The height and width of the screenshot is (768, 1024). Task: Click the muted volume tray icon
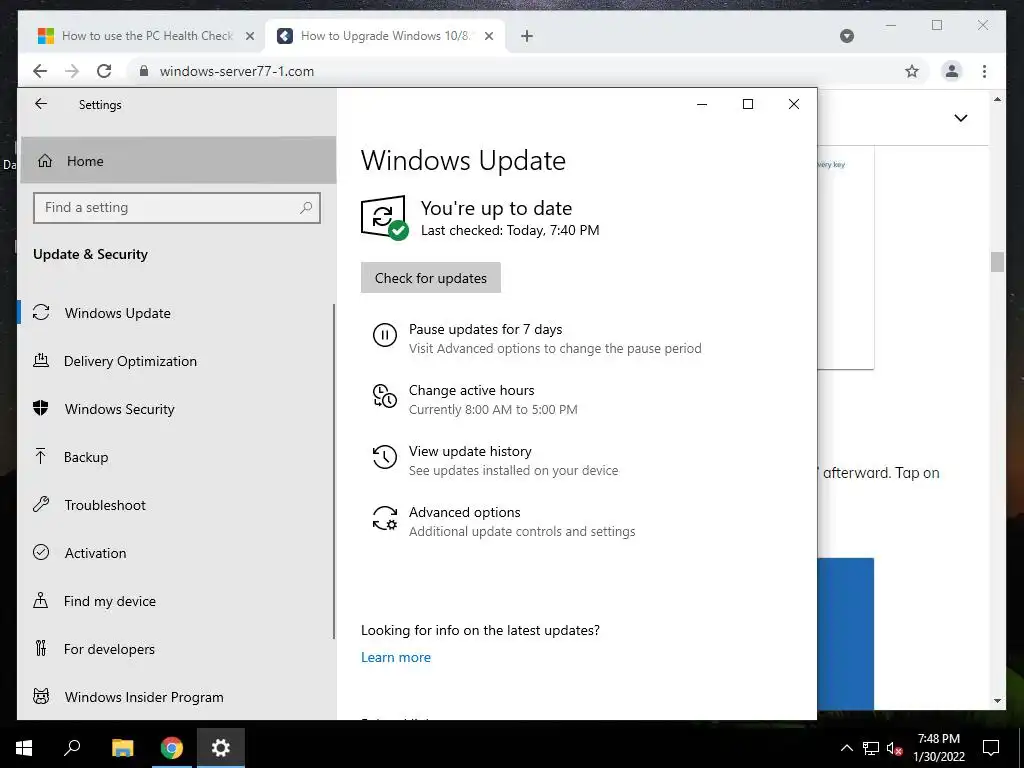pos(894,748)
